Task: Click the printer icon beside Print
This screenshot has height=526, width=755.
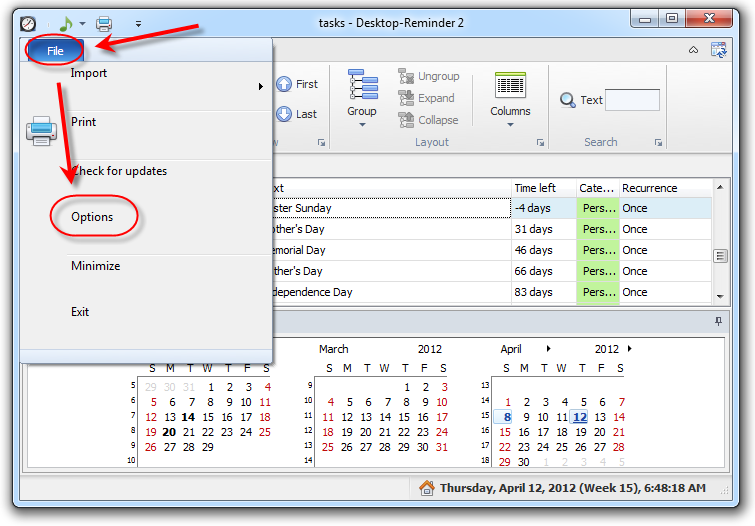Action: point(41,131)
